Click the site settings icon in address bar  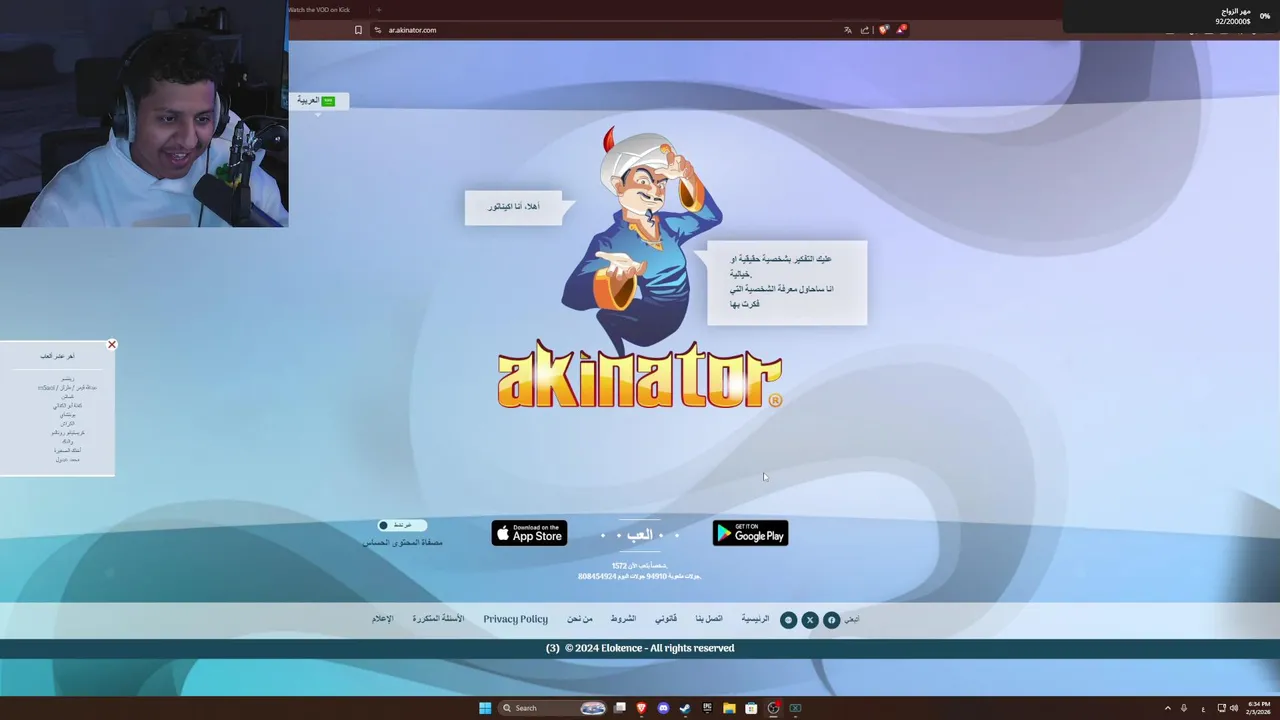tap(378, 30)
